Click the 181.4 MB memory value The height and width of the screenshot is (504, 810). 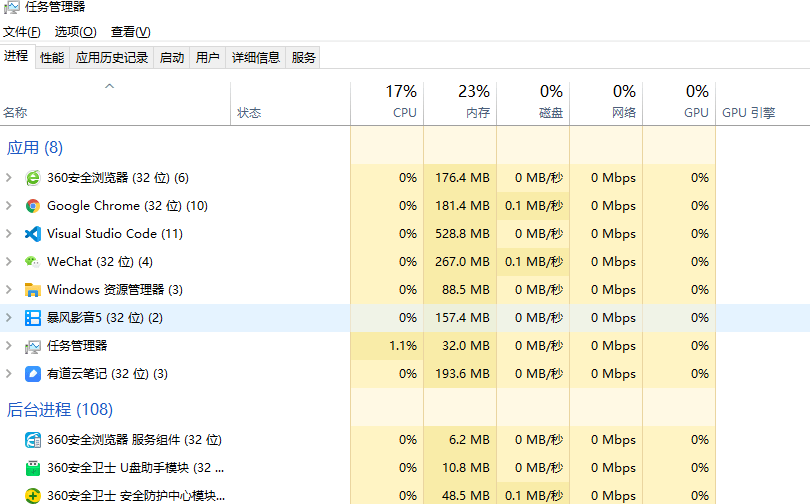coord(462,206)
